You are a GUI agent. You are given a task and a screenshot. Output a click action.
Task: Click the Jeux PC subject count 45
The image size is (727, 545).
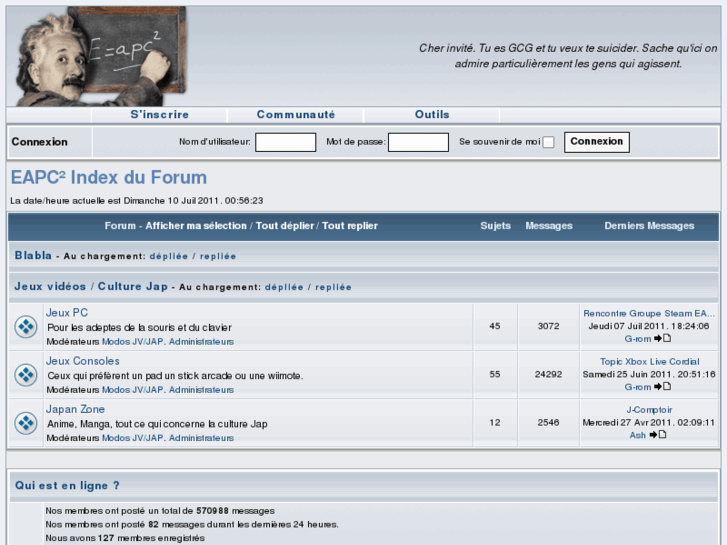point(495,326)
